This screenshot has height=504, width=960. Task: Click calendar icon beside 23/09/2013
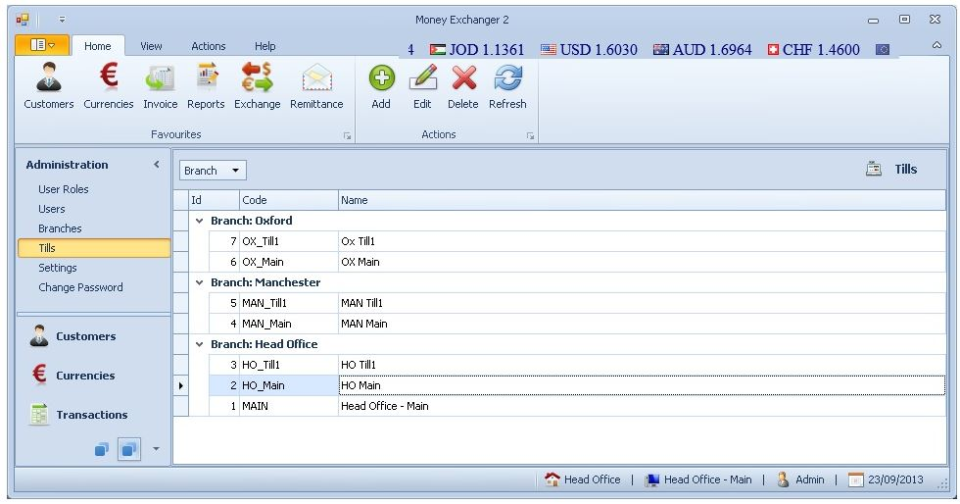point(855,480)
